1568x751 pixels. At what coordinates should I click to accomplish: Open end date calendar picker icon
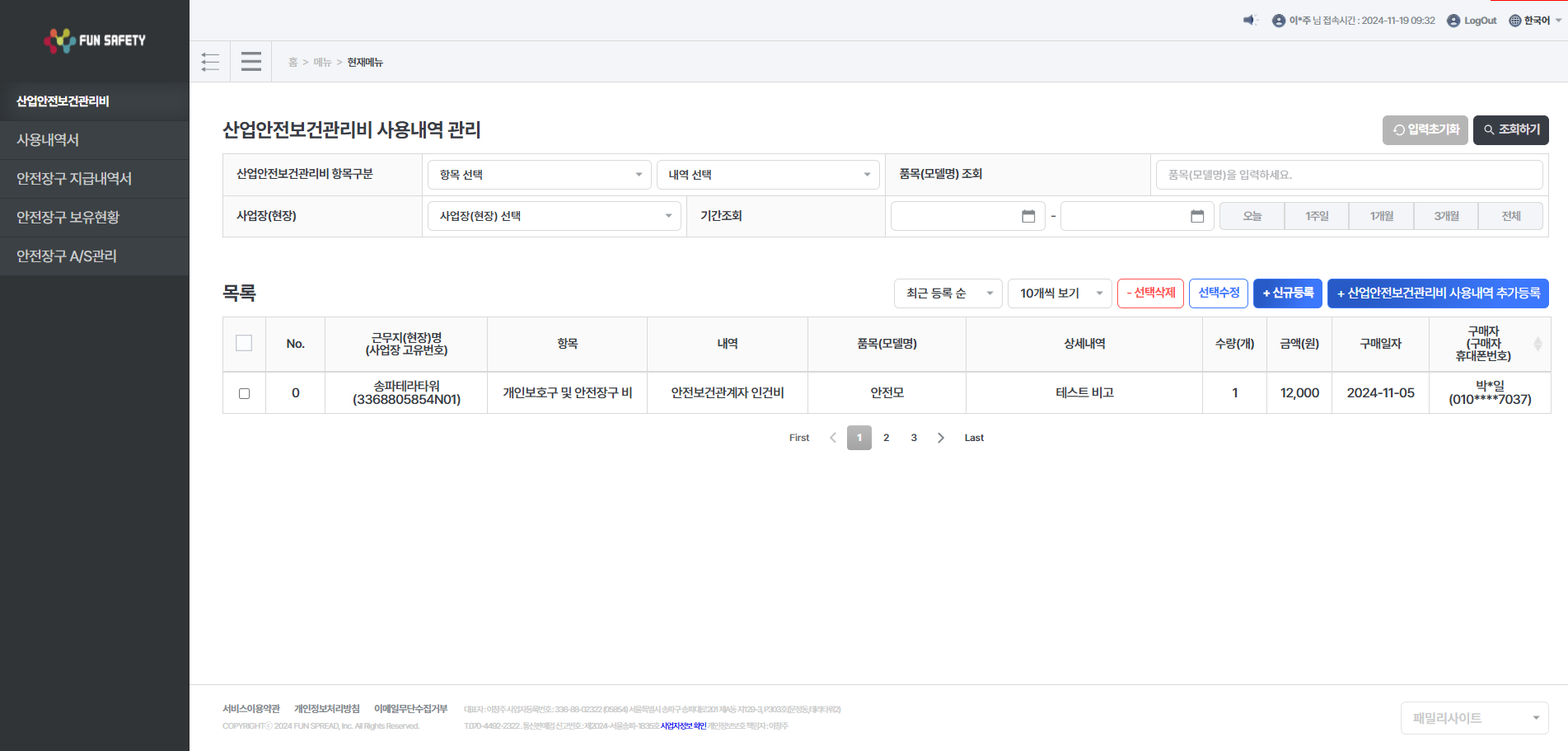(1197, 216)
